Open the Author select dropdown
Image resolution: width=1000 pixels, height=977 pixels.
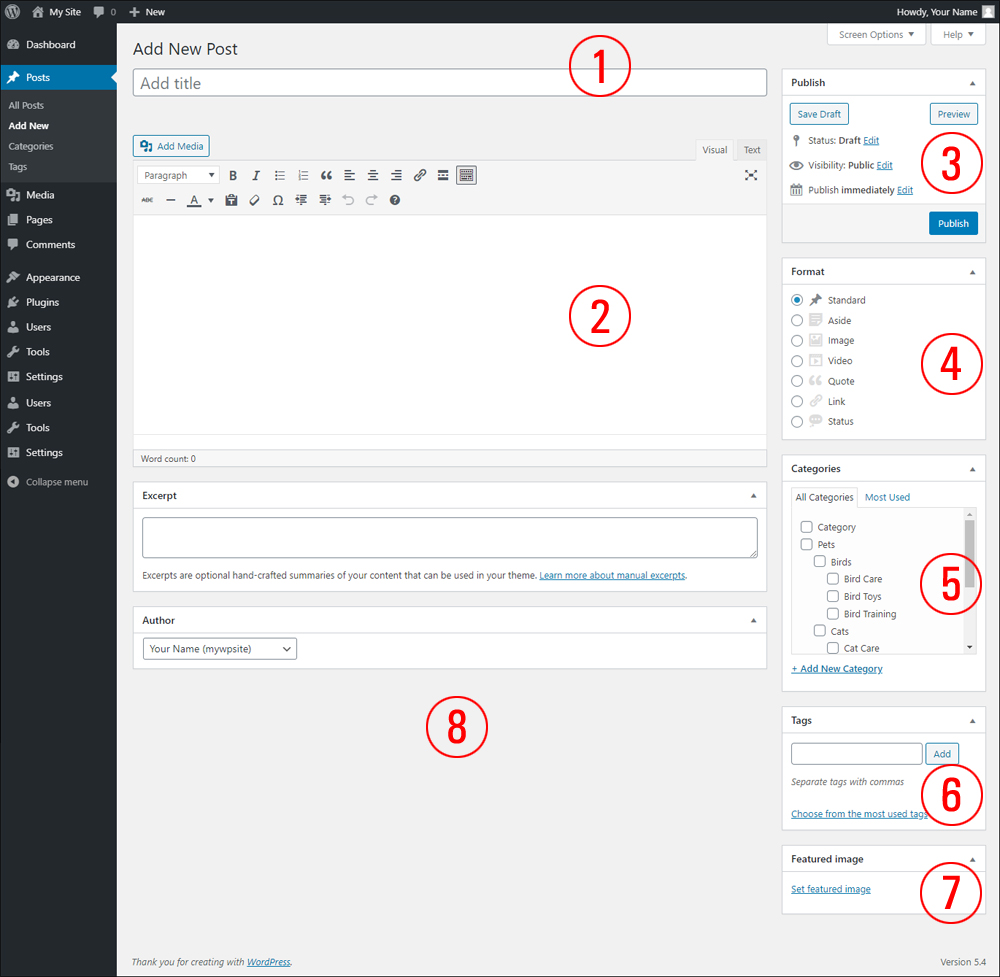(x=219, y=649)
